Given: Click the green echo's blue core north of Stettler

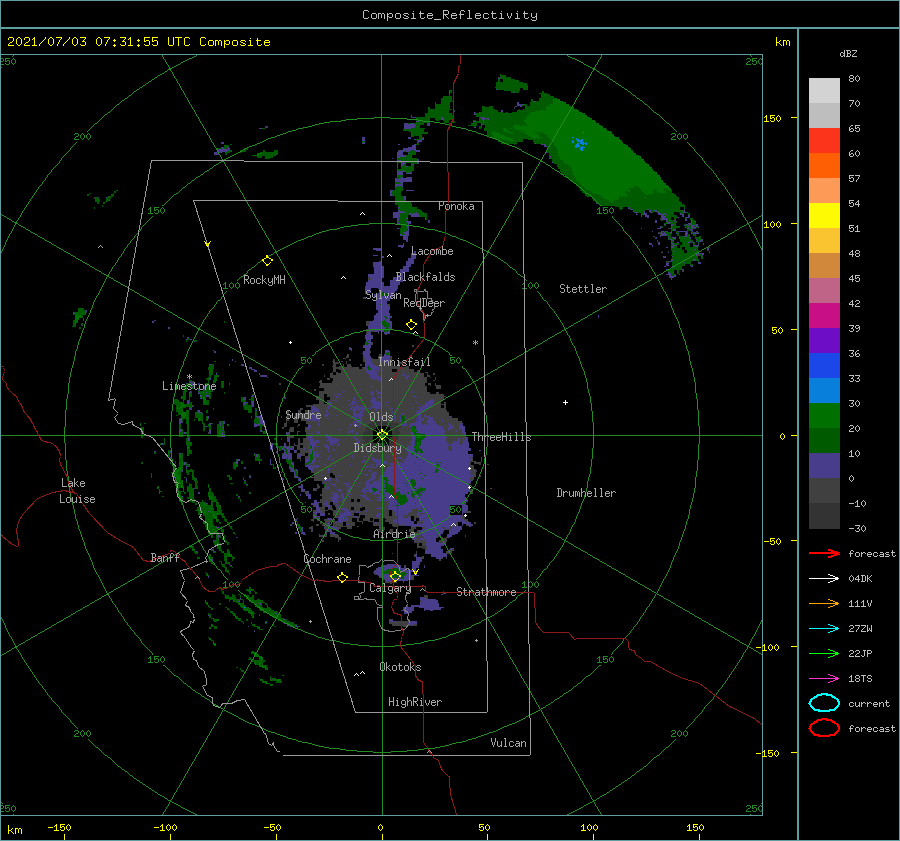Looking at the screenshot, I should pos(580,143).
